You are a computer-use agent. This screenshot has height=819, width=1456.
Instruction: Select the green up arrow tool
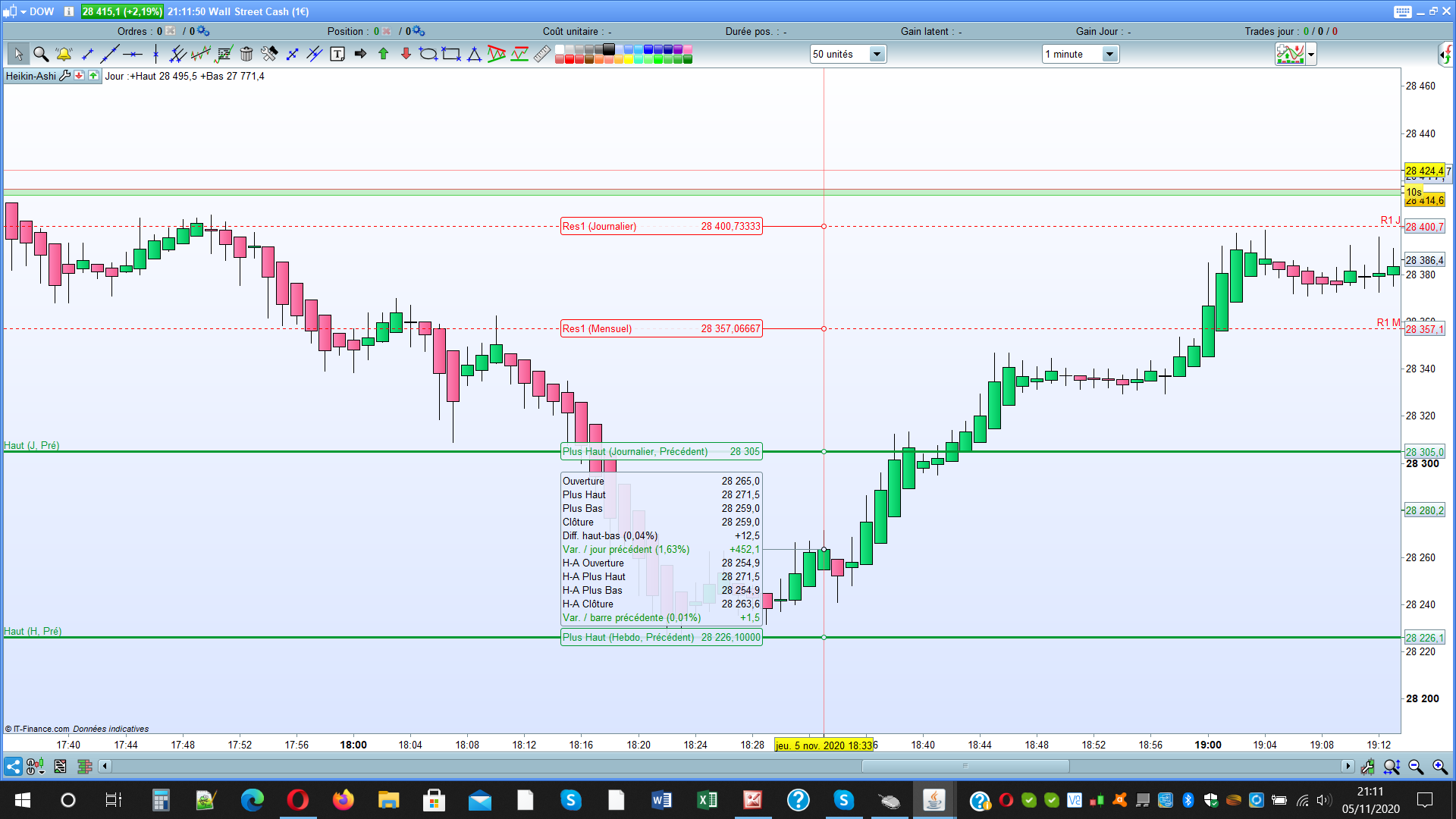383,54
